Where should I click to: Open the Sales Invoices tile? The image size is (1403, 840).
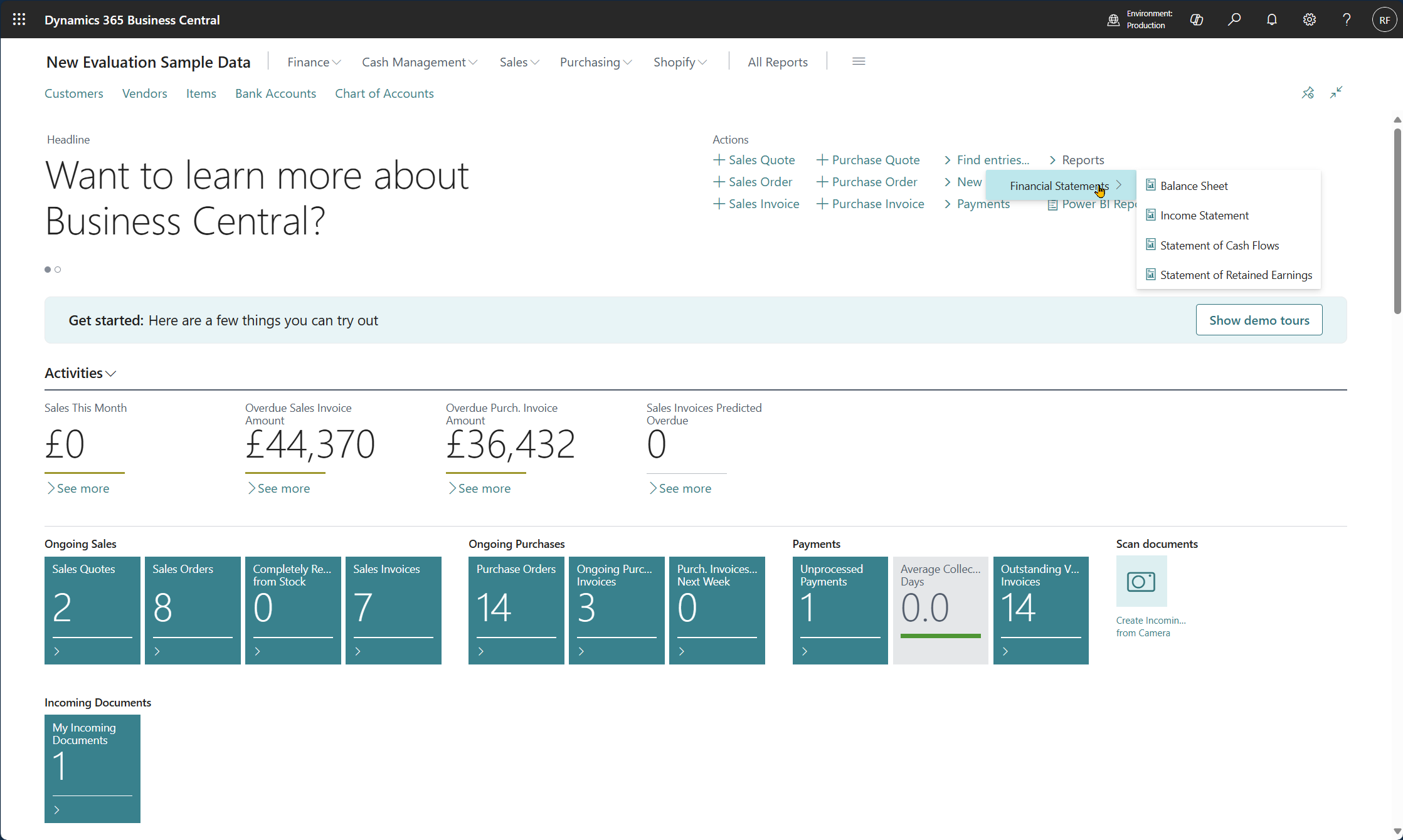(393, 610)
